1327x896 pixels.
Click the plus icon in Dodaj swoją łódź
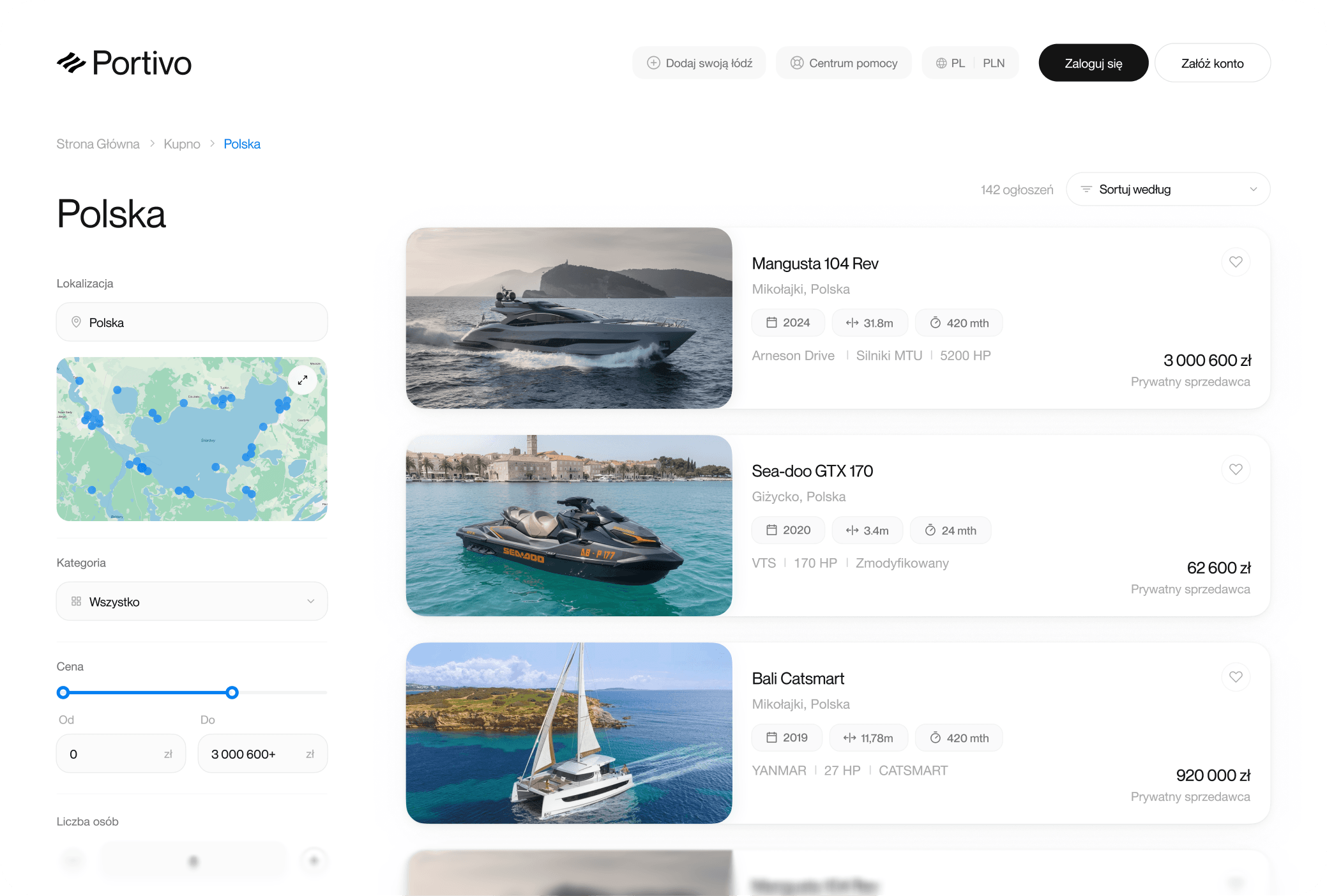coord(653,63)
